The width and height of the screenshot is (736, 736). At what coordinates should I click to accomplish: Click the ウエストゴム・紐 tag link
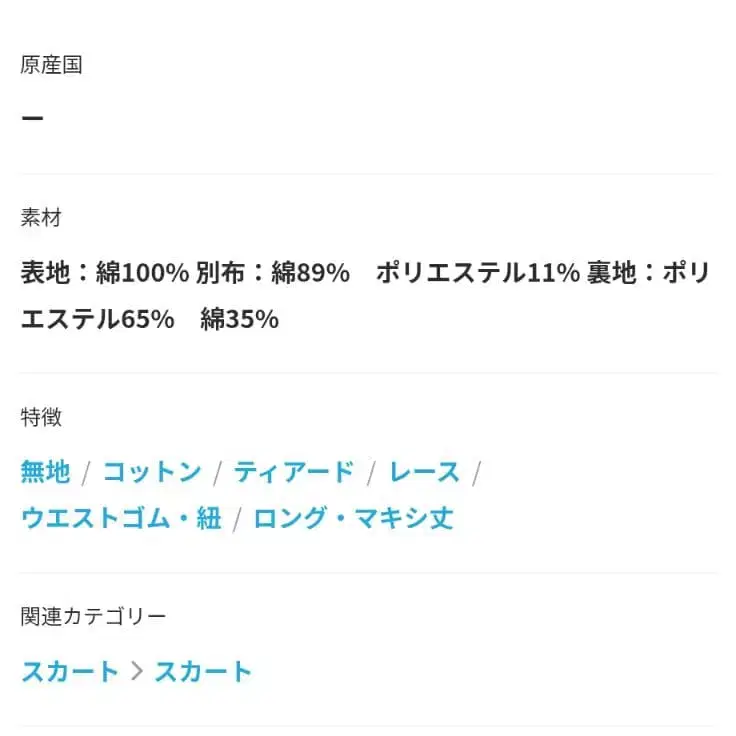click(121, 518)
